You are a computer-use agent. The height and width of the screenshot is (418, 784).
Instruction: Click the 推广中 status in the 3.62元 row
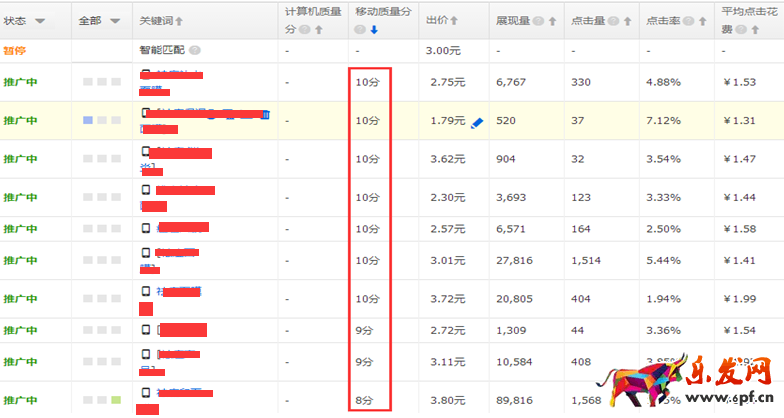pyautogui.click(x=20, y=159)
